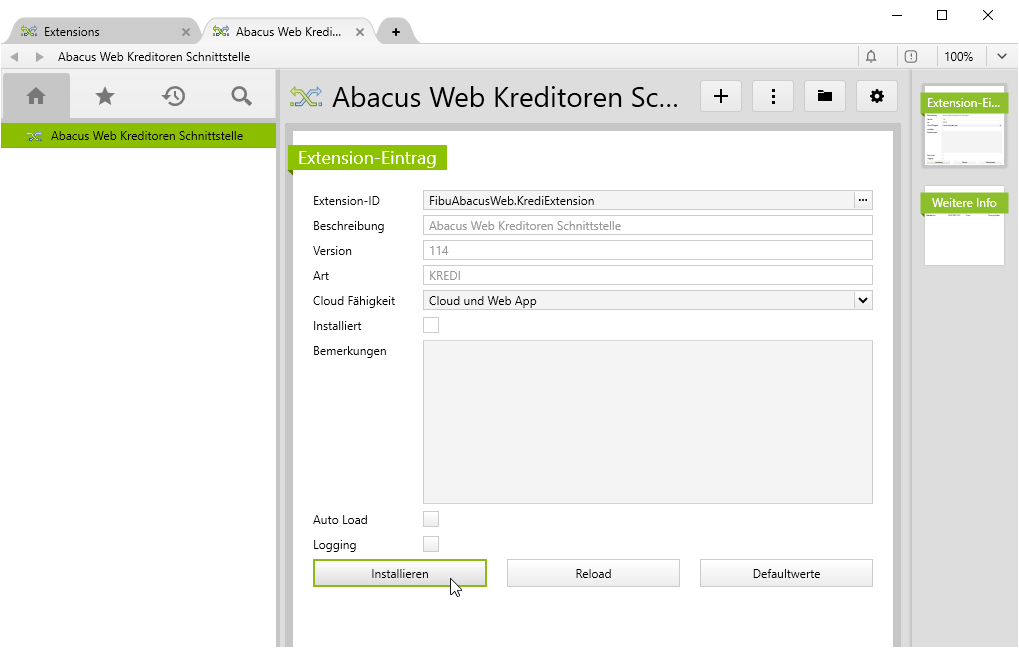Select the Weitere Info page thumbnail
This screenshot has width=1019, height=648.
pyautogui.click(x=964, y=227)
